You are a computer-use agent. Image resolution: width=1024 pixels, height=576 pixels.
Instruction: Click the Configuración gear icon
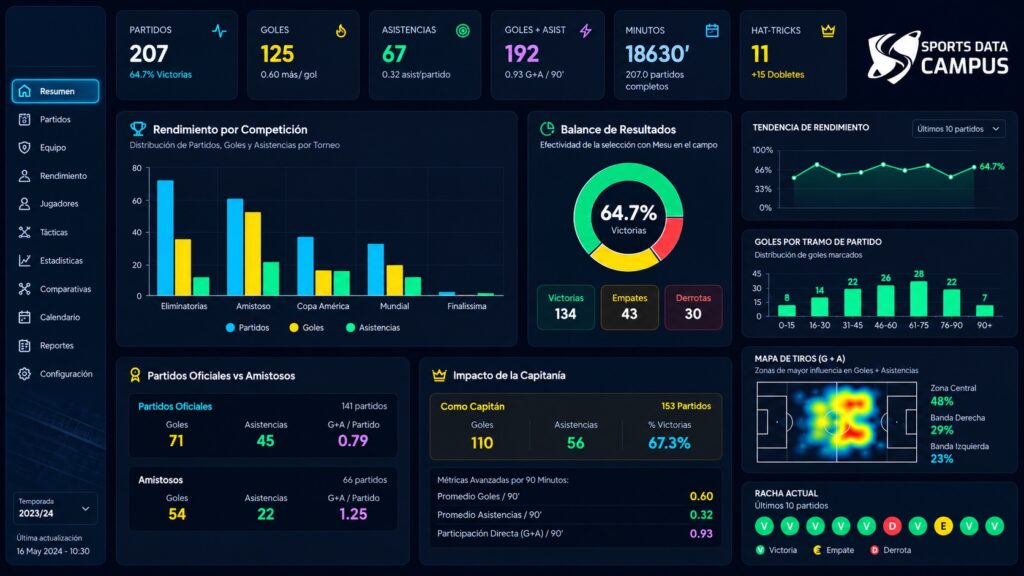pos(24,374)
